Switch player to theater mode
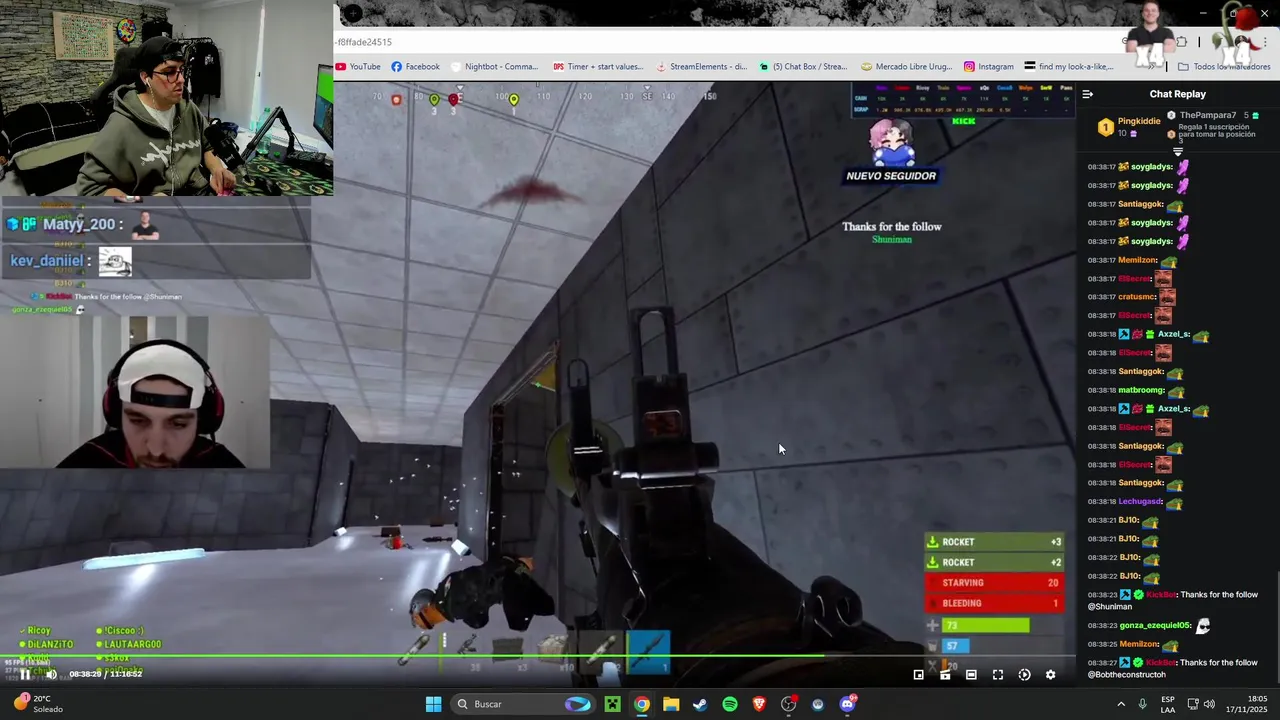Screen dimensions: 1280x720 [971, 675]
